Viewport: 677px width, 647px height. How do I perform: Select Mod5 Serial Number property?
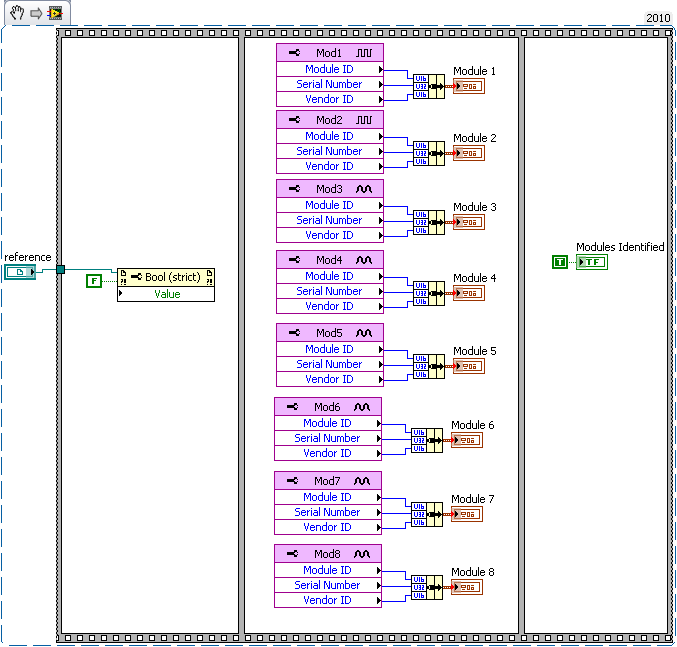tap(330, 364)
